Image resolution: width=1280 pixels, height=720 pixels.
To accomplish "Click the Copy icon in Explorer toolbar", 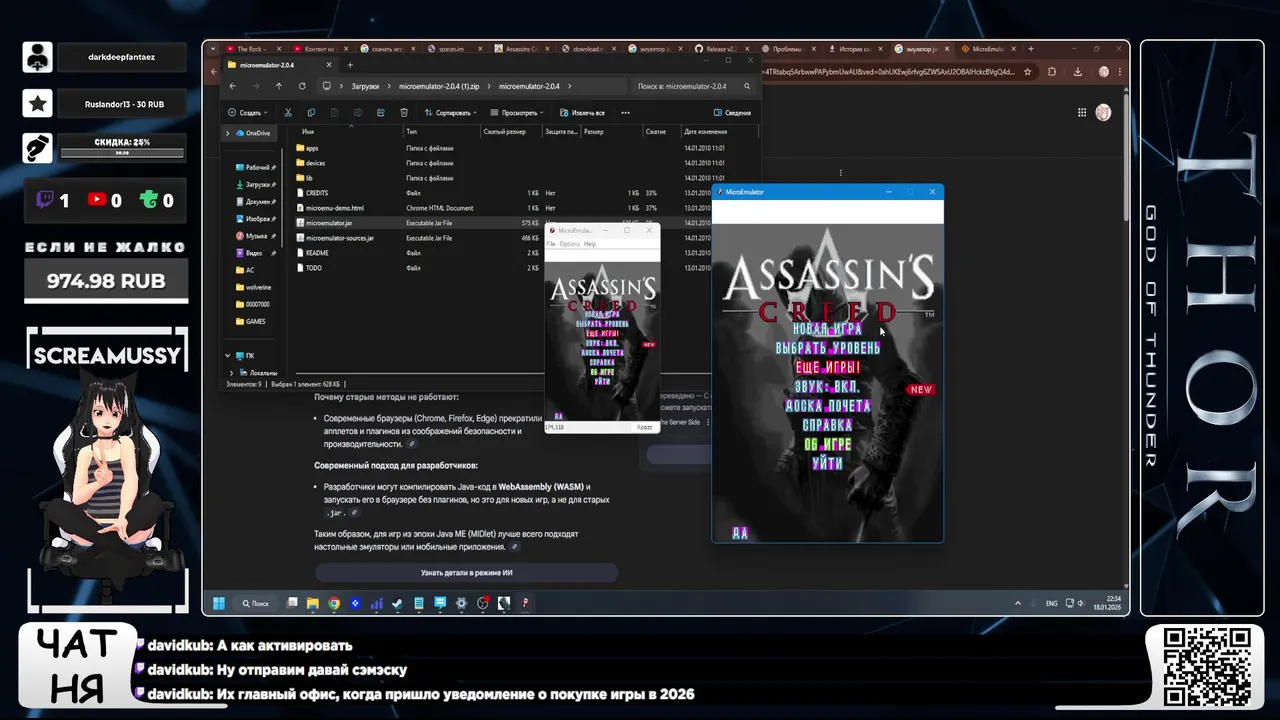I will tap(311, 113).
